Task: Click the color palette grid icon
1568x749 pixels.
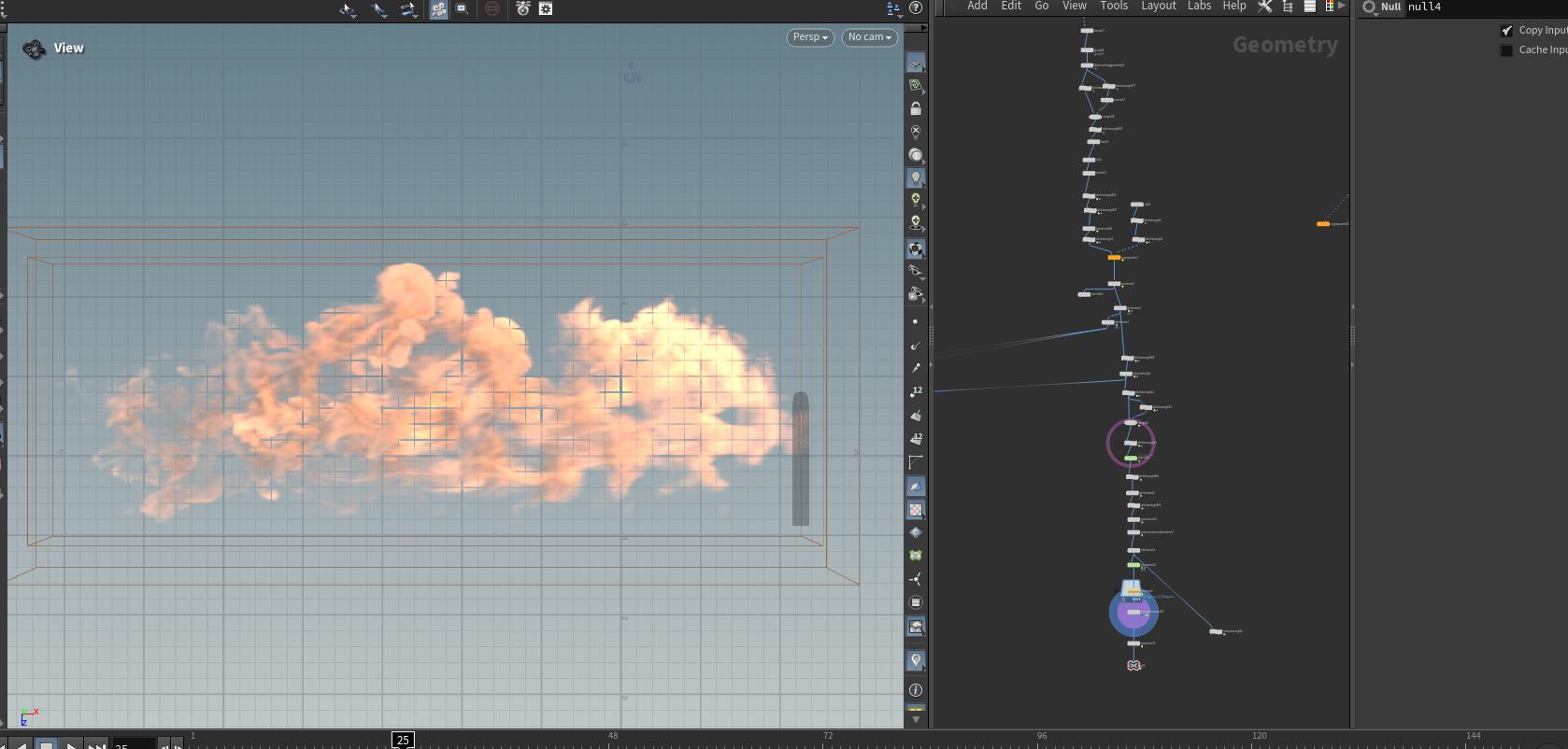Action: pyautogui.click(x=1330, y=7)
